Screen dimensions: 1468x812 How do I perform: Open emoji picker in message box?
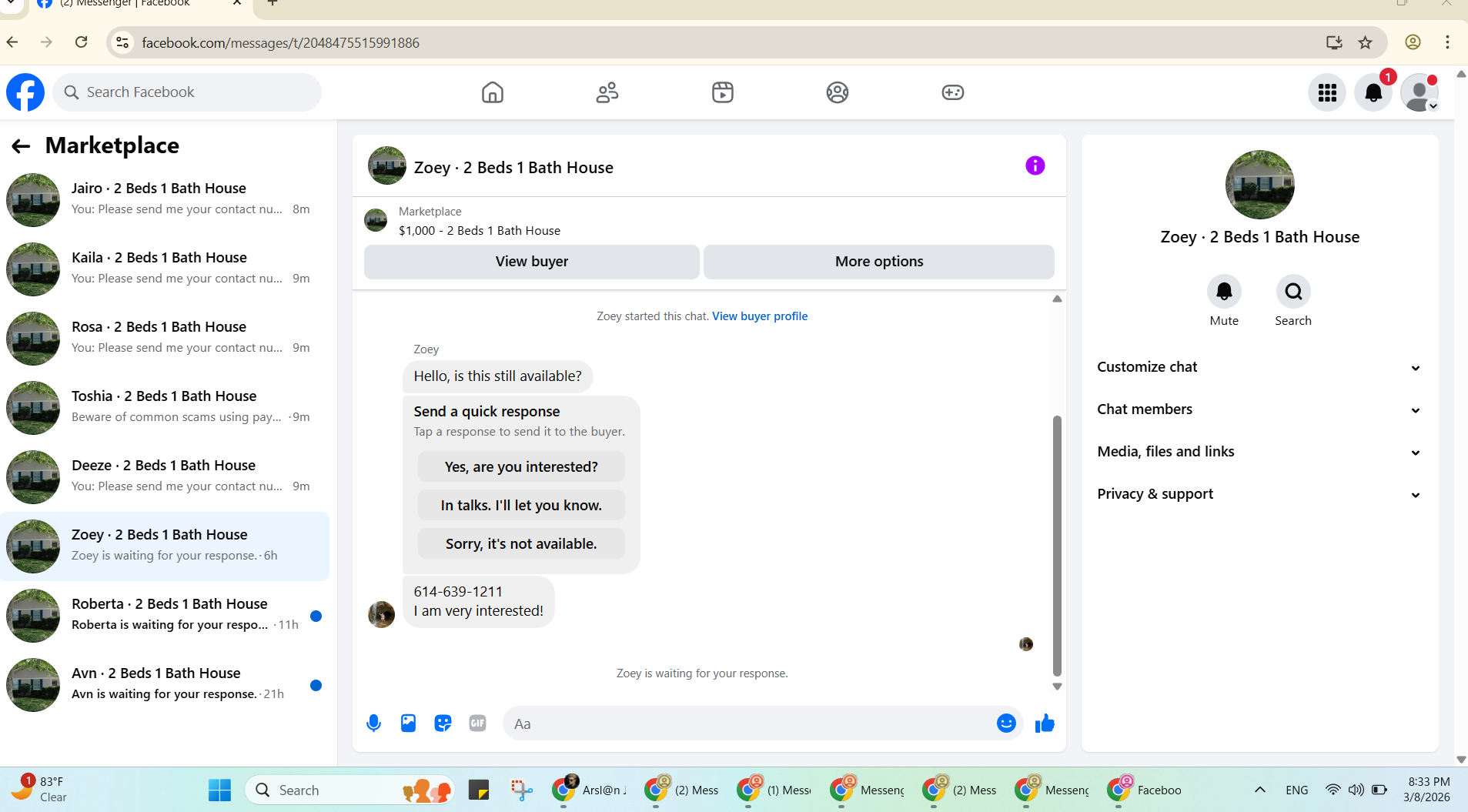point(1006,723)
